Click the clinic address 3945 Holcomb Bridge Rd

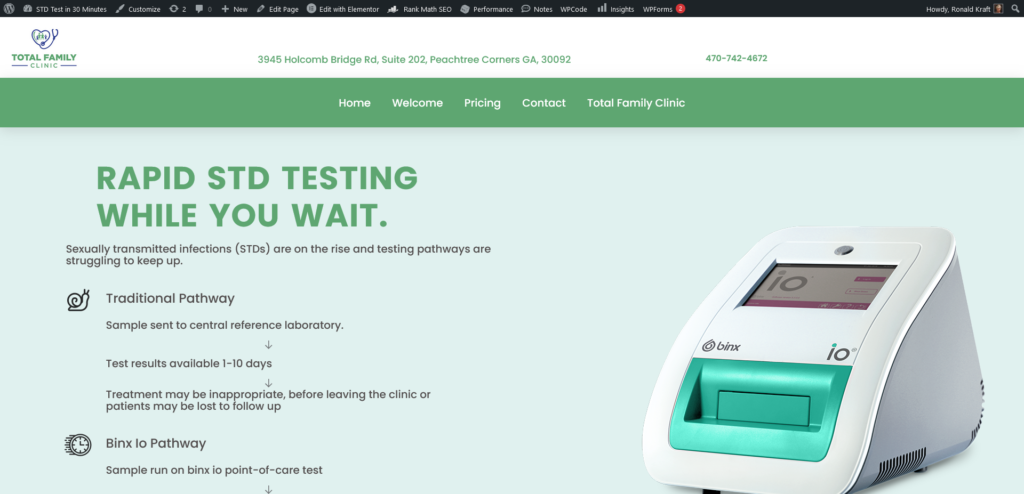[x=414, y=59]
